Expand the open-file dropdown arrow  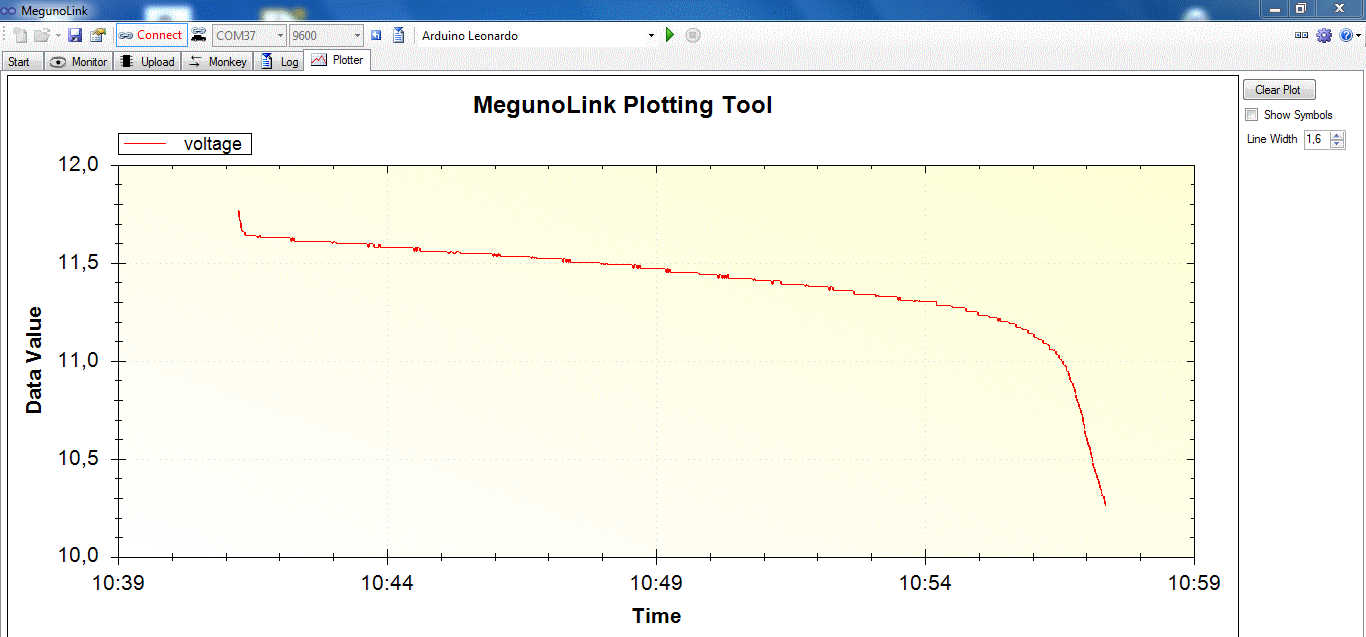pyautogui.click(x=58, y=35)
